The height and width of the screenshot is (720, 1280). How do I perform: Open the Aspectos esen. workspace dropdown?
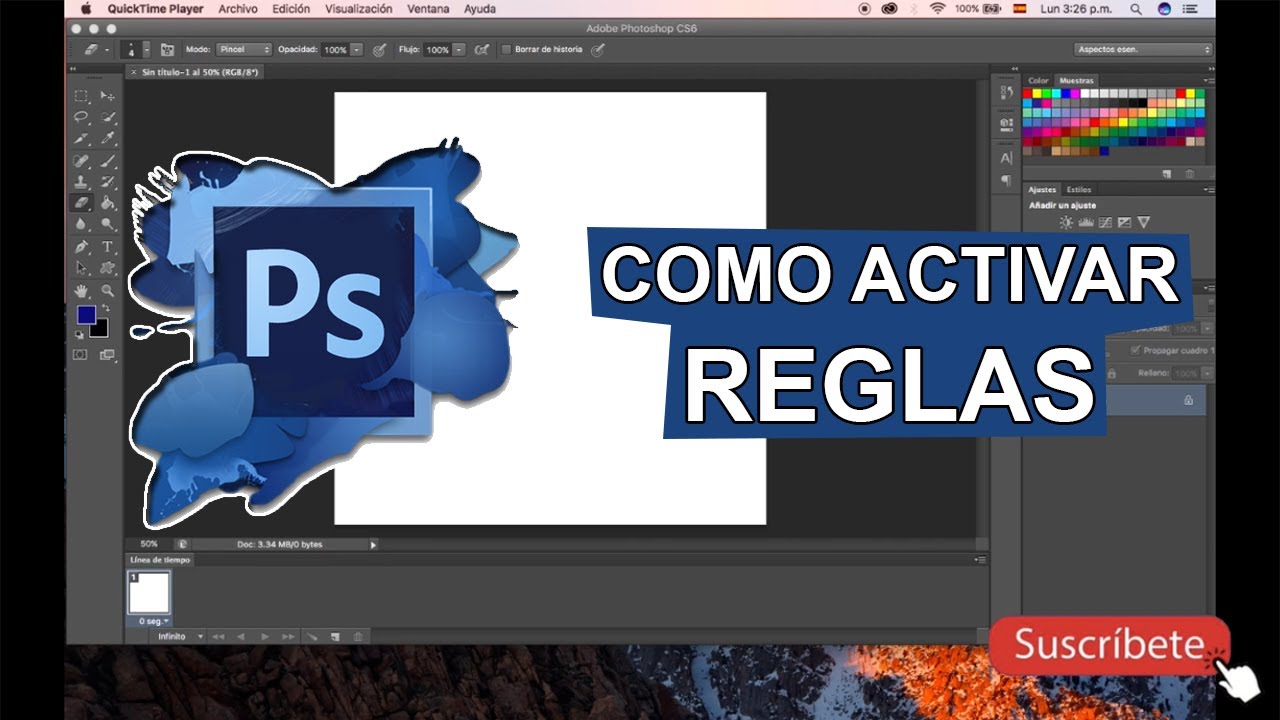coord(1143,49)
